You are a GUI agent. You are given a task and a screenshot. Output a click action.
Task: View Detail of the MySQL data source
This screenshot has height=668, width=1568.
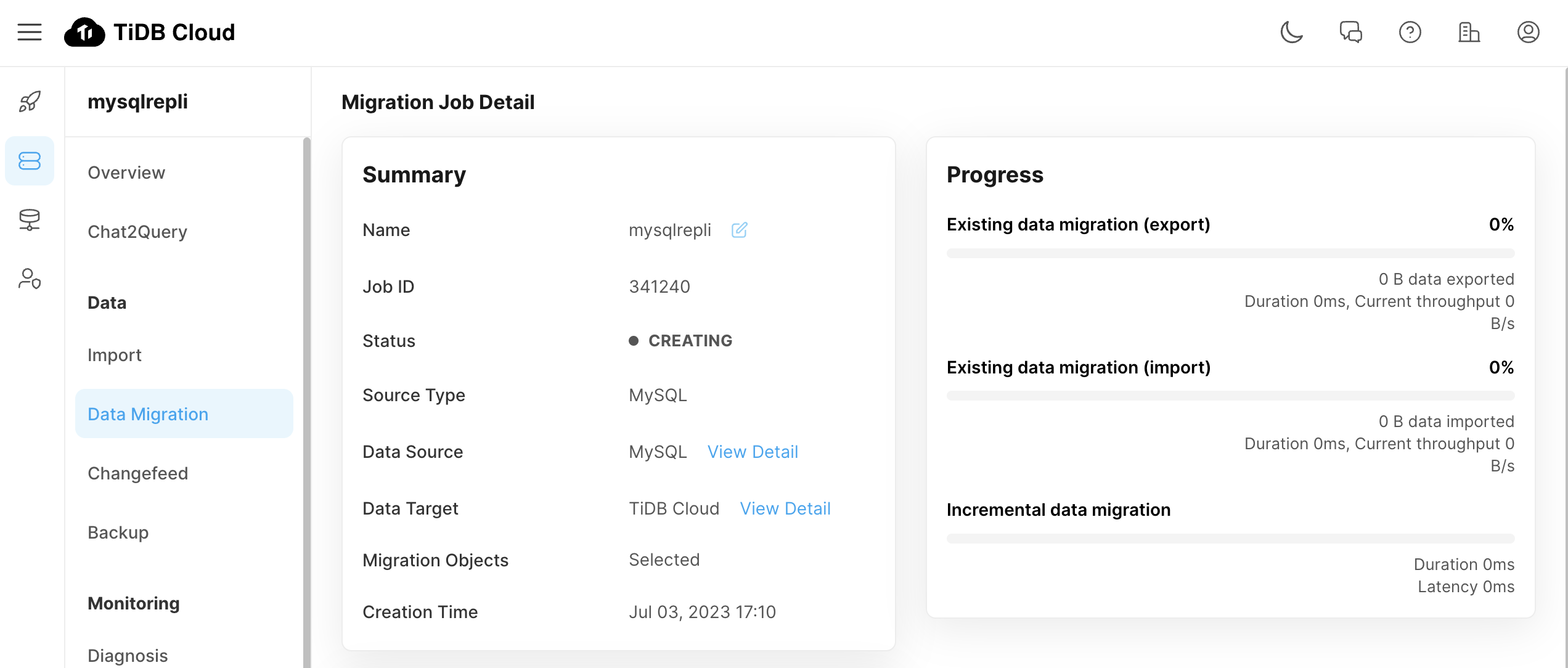[753, 452]
